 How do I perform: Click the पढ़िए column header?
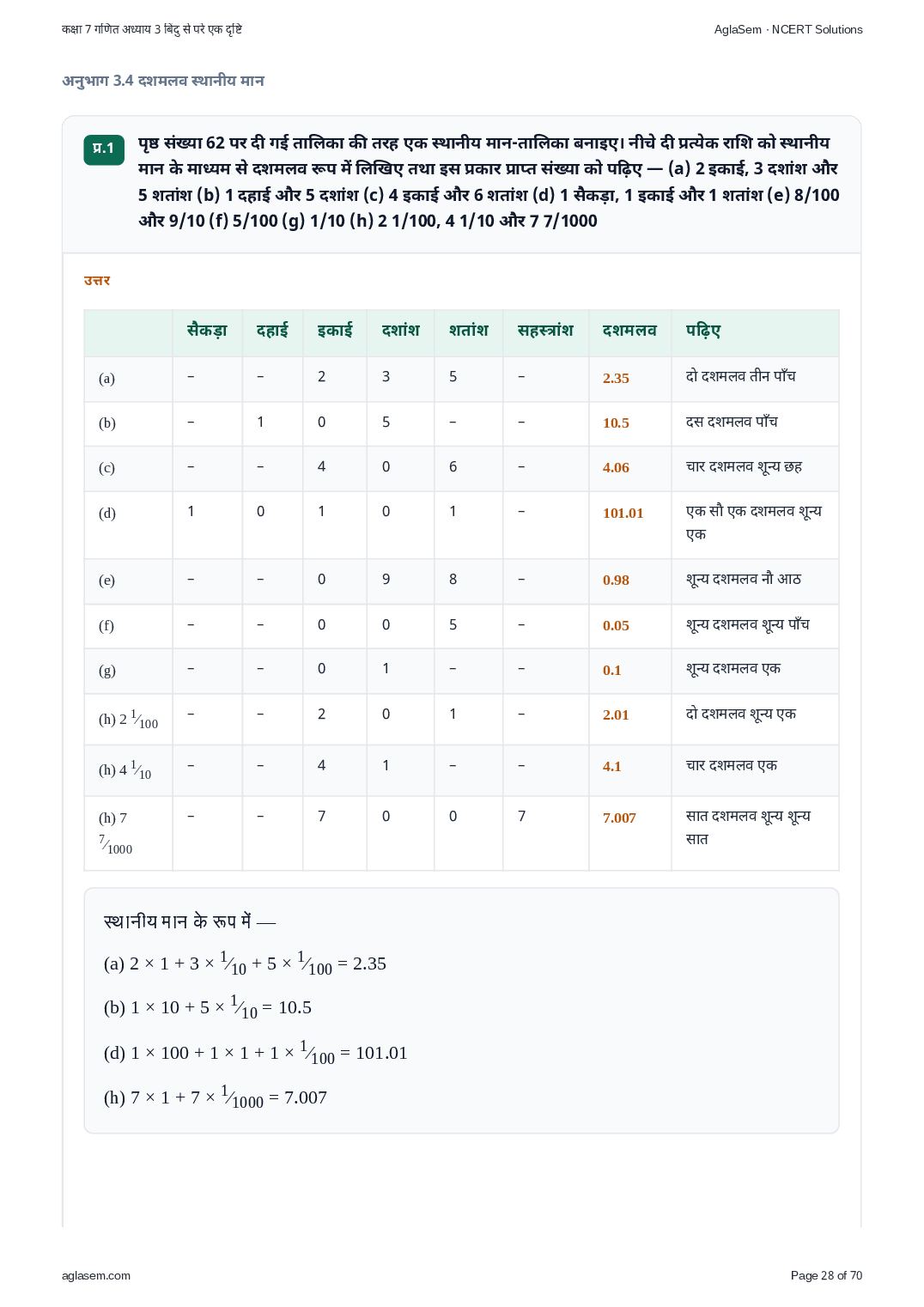702,331
